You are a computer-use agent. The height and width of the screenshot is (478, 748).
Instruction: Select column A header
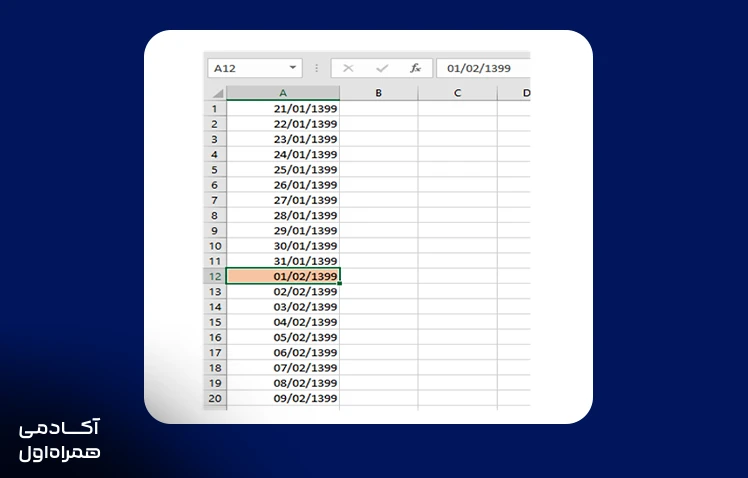[283, 93]
